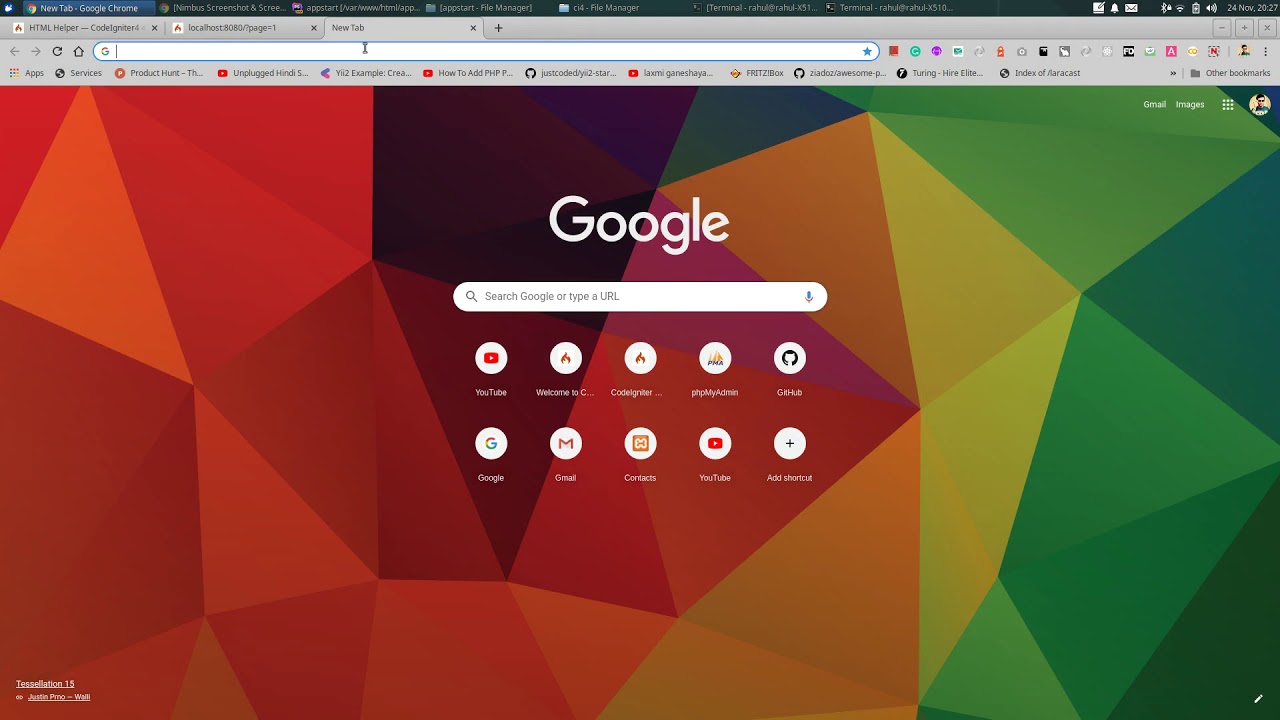Screen dimensions: 1280x720
Task: Open the first YouTube shortcut
Action: coord(491,369)
